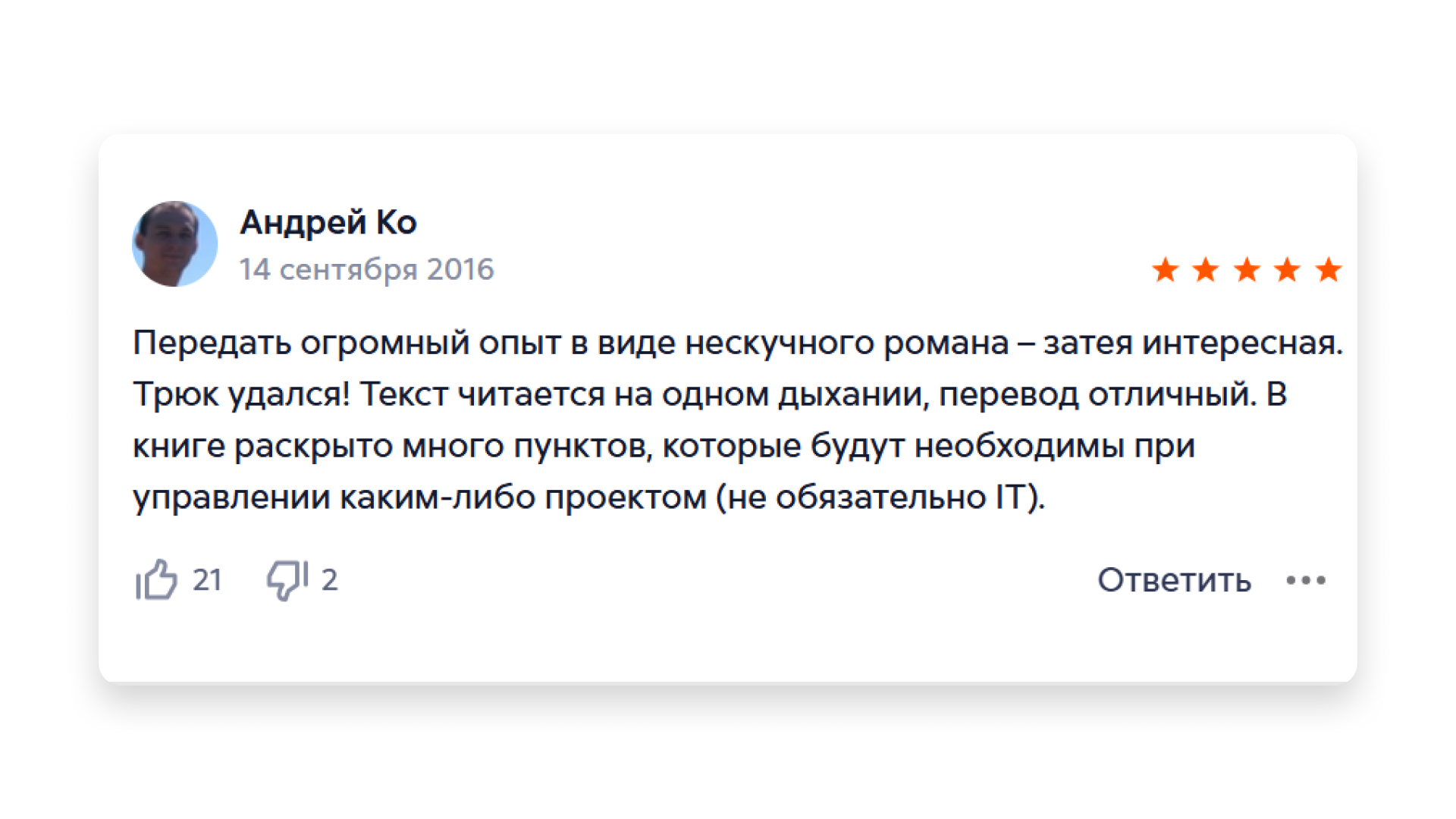Click the thumbs-up like icon
The height and width of the screenshot is (819, 1456).
tap(157, 580)
